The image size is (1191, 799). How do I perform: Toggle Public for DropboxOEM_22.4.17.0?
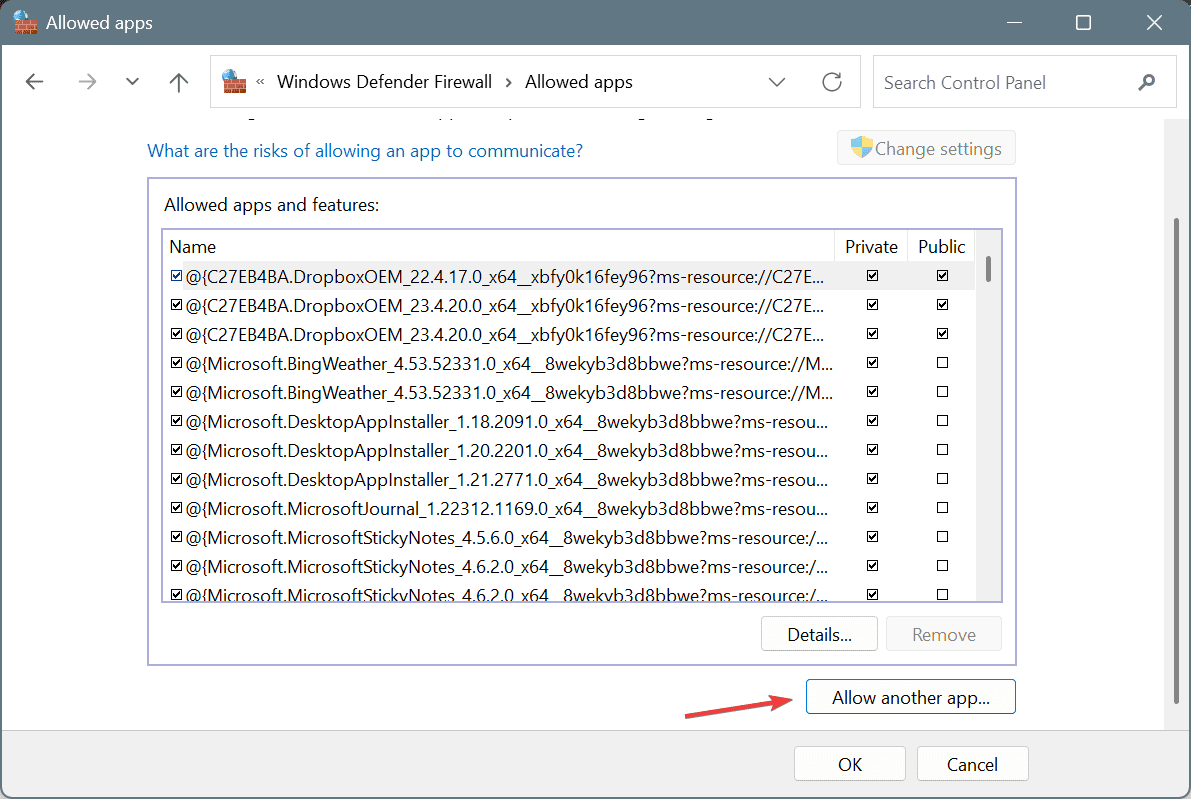(x=942, y=276)
